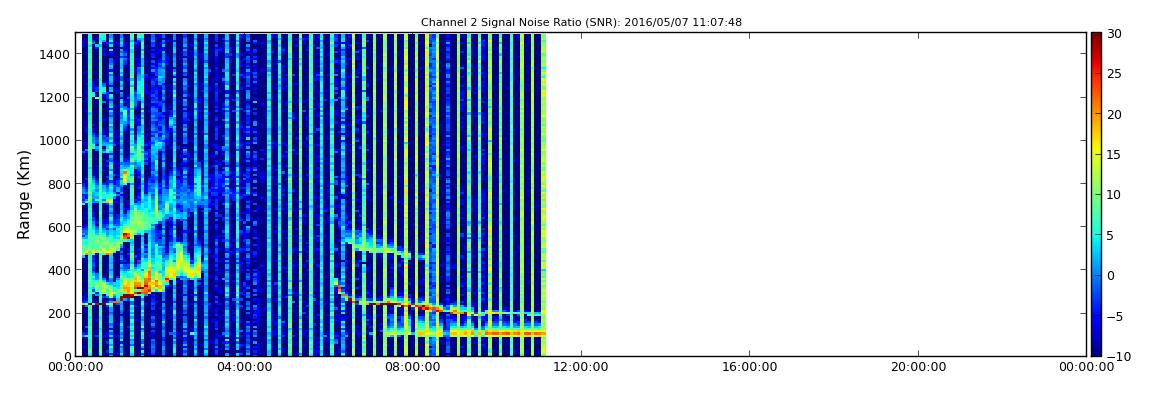Viewport: 1150px width, 407px height.
Task: Click the 08:00:00 time axis label
Action: 412,367
